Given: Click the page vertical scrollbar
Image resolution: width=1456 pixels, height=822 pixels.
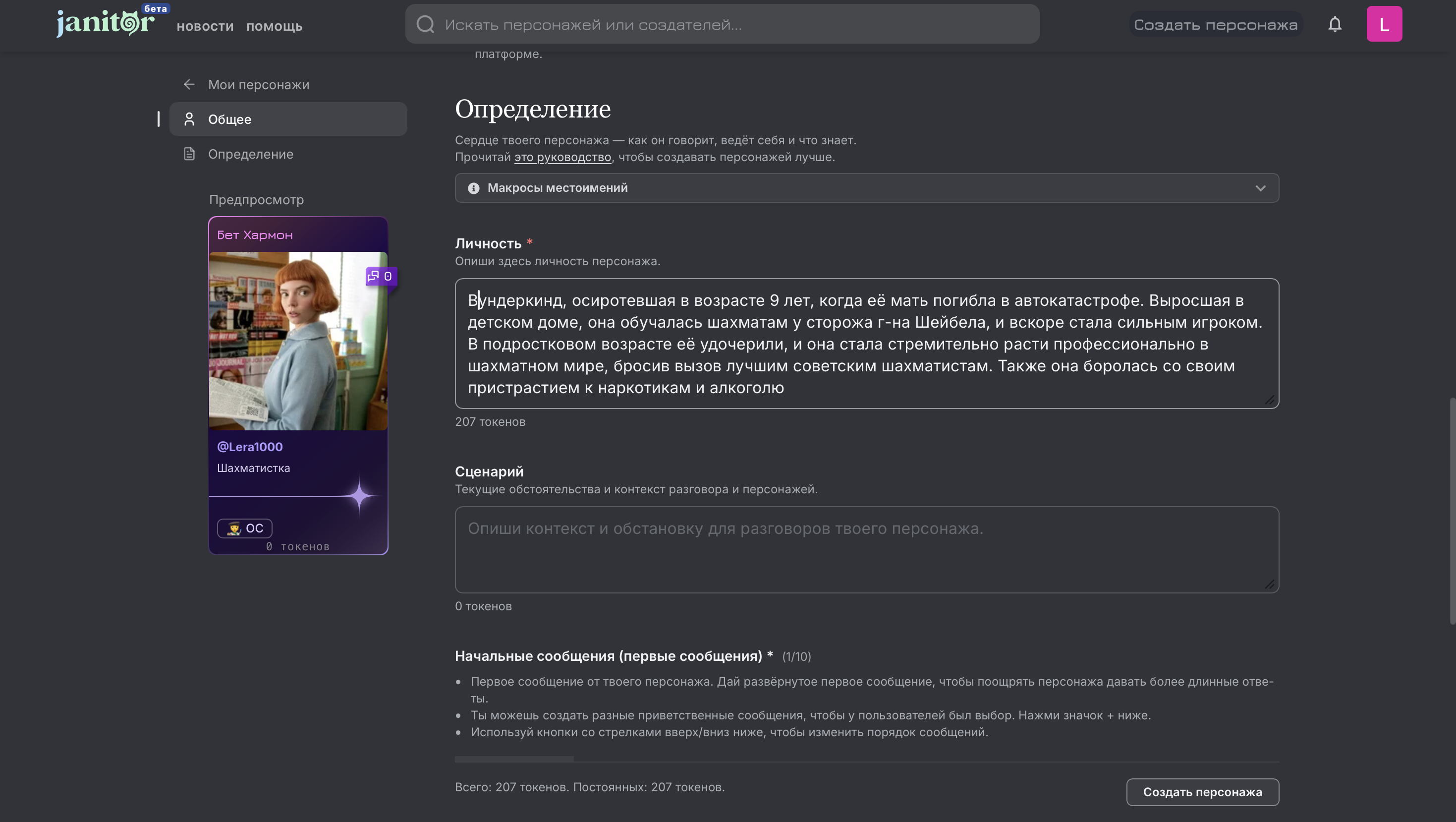Looking at the screenshot, I should 1452,511.
